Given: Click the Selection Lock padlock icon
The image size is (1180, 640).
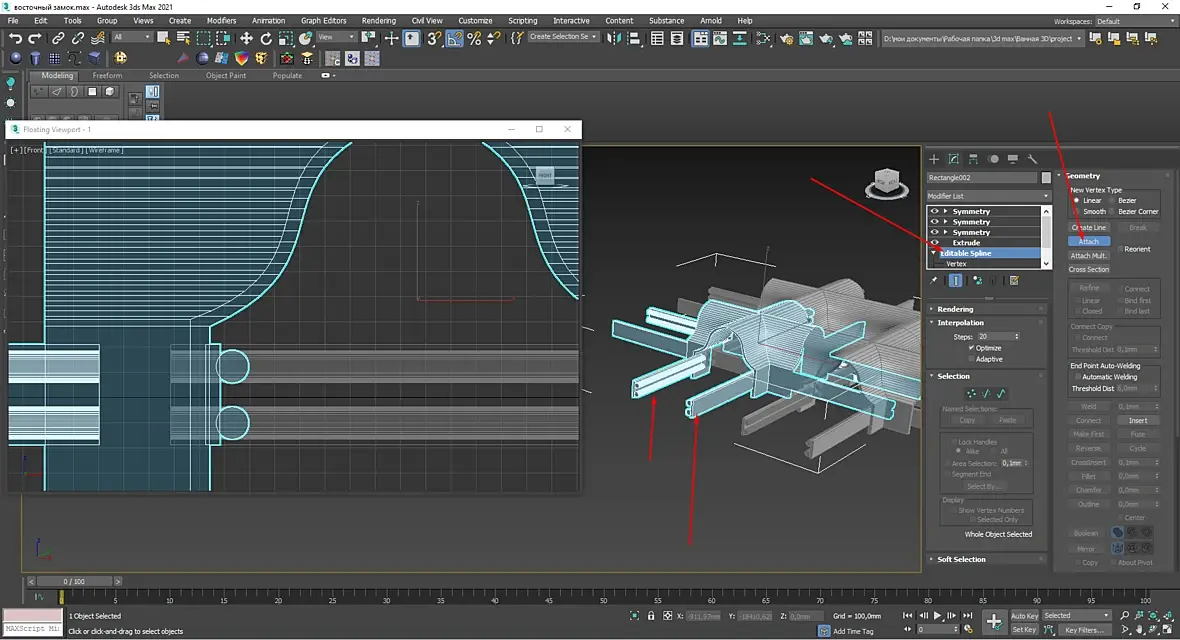Looking at the screenshot, I should pyautogui.click(x=652, y=616).
